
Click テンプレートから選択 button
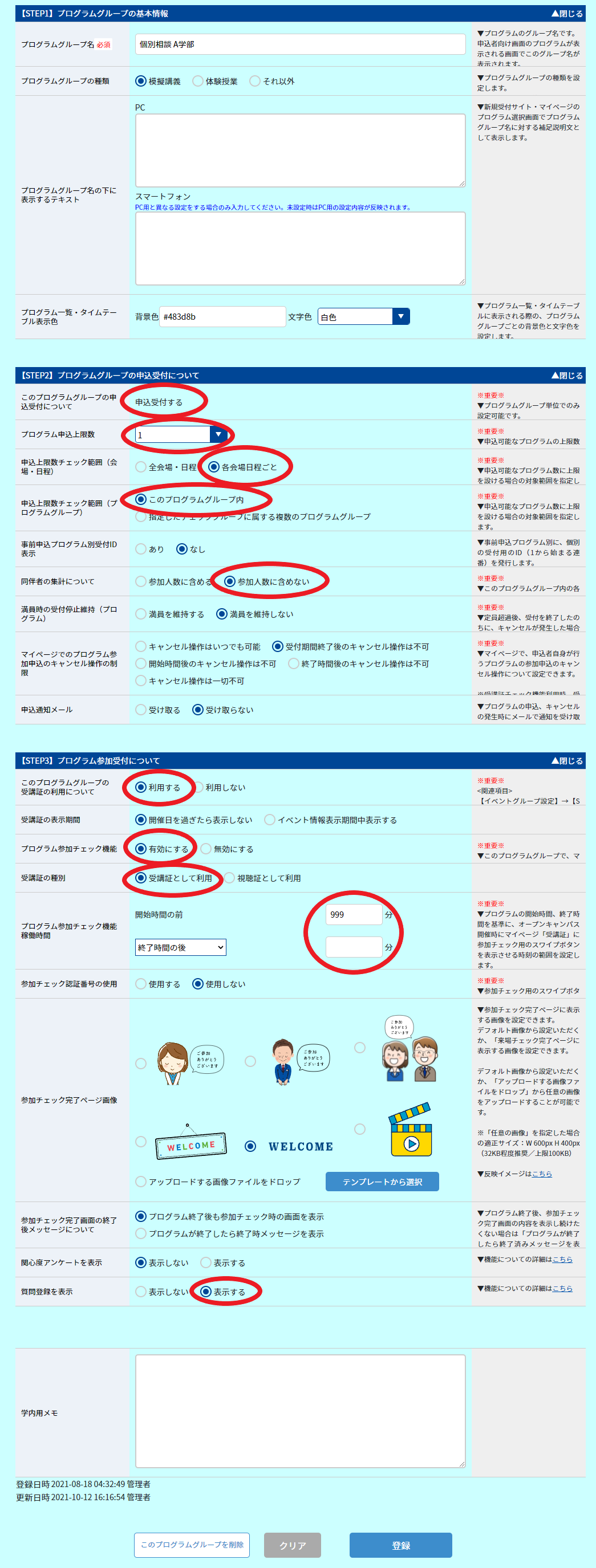(382, 1182)
